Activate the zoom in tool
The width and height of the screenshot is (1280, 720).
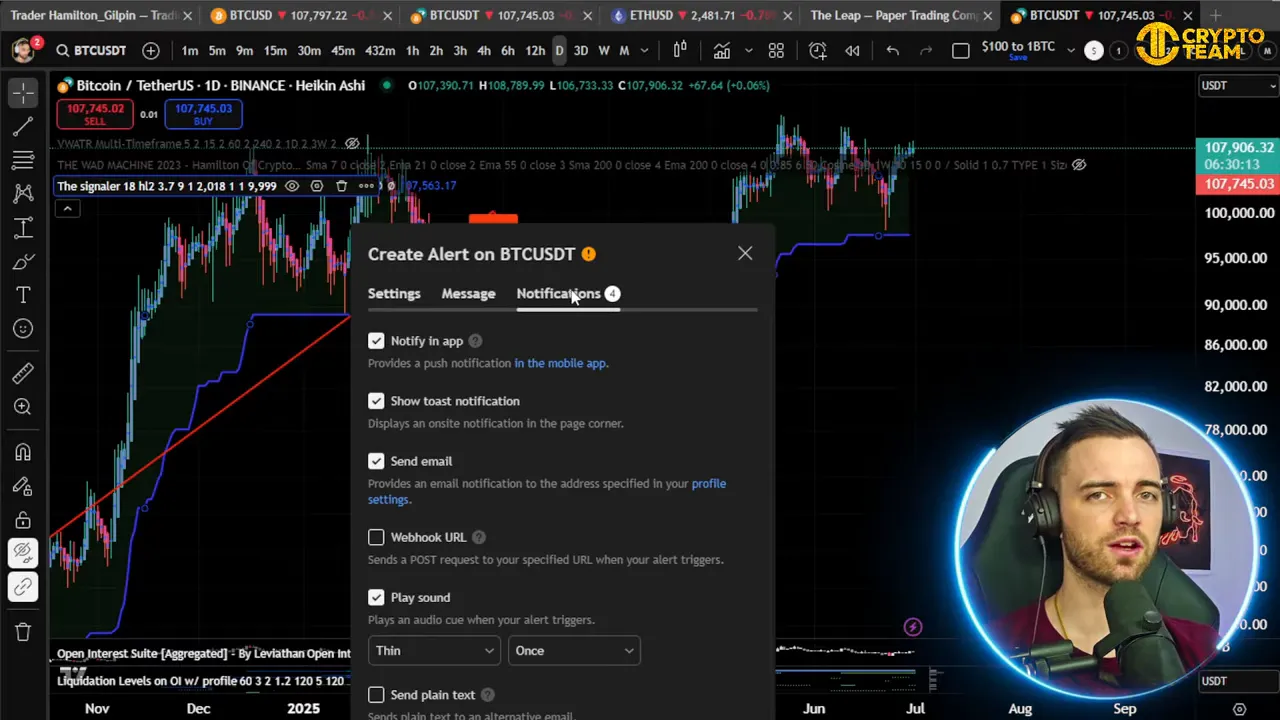click(23, 407)
